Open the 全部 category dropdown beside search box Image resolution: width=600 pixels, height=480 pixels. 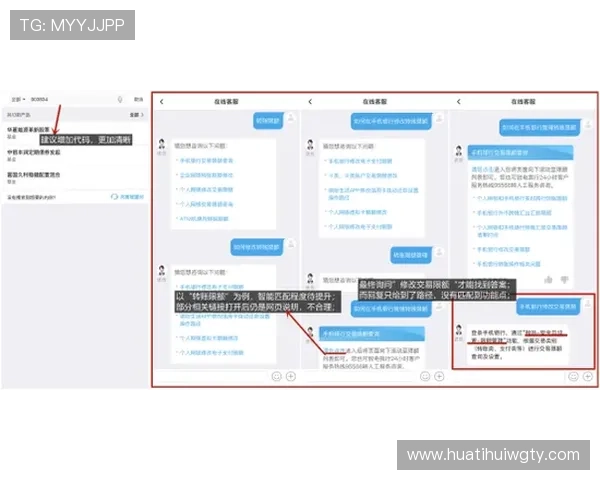pyautogui.click(x=18, y=100)
